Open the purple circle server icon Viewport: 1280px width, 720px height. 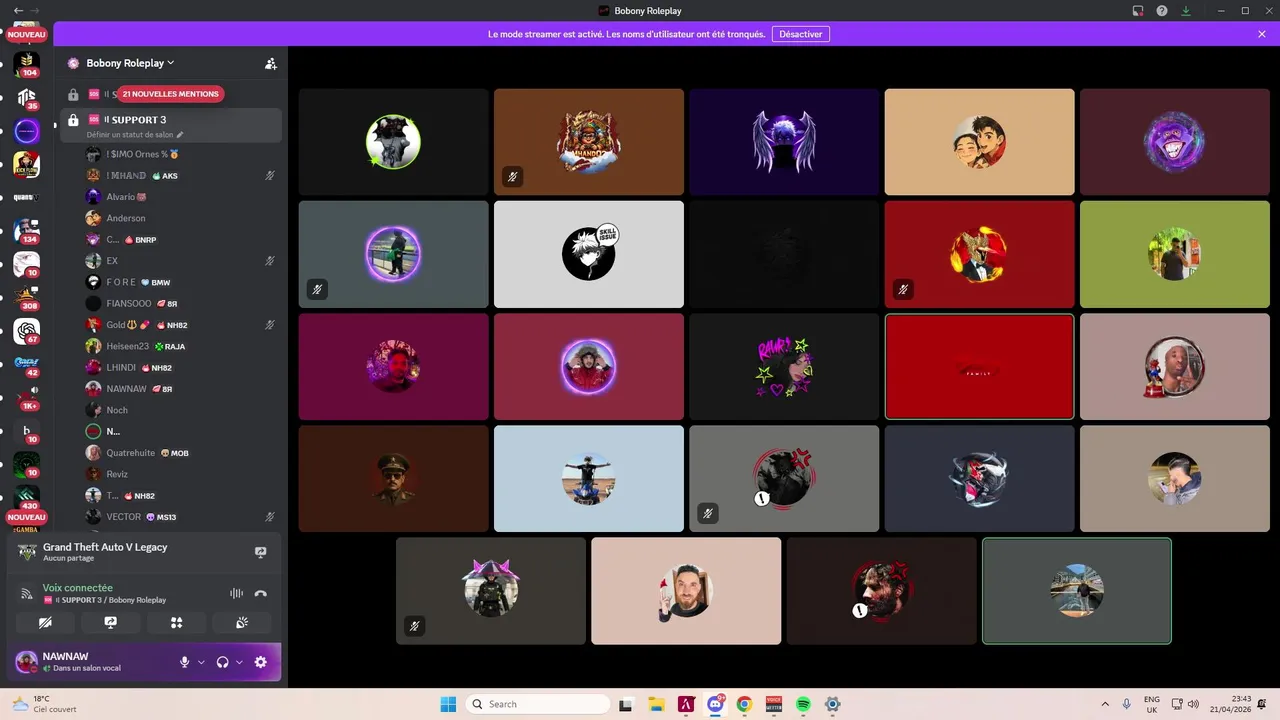27,131
